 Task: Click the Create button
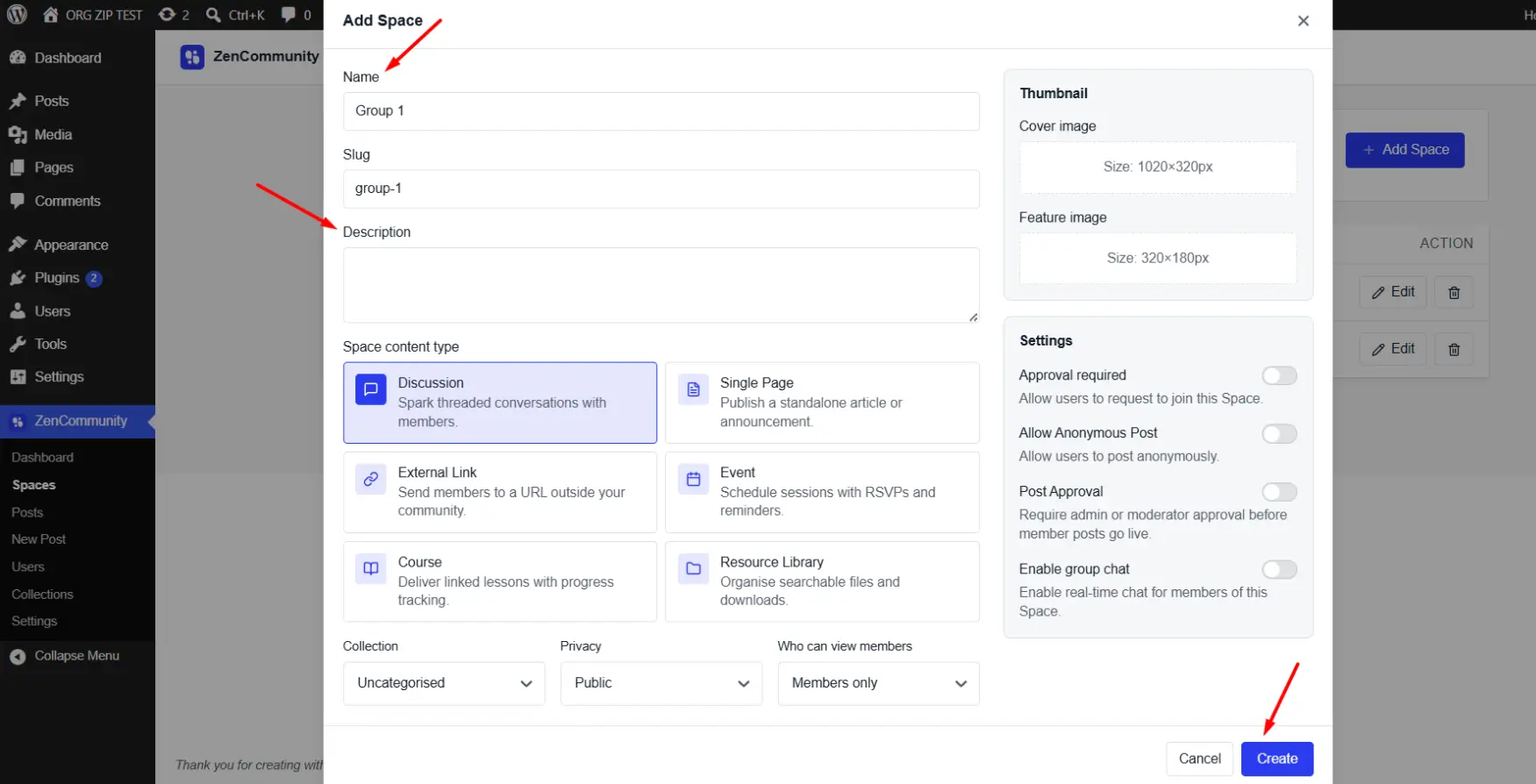(x=1277, y=759)
